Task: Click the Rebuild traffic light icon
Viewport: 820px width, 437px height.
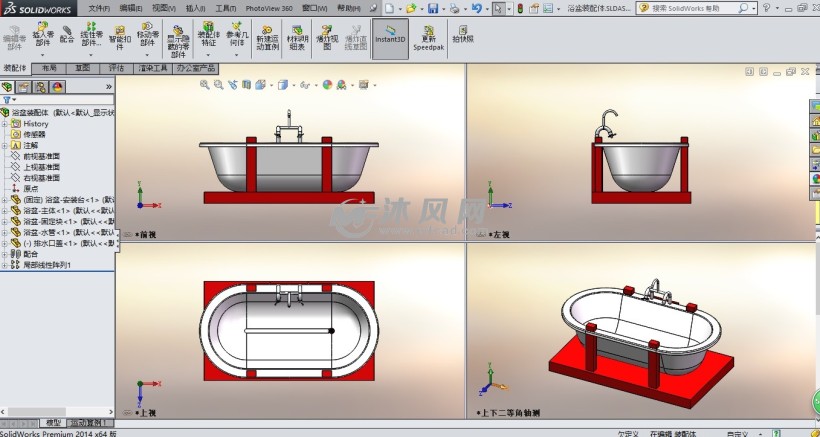Action: click(x=520, y=8)
